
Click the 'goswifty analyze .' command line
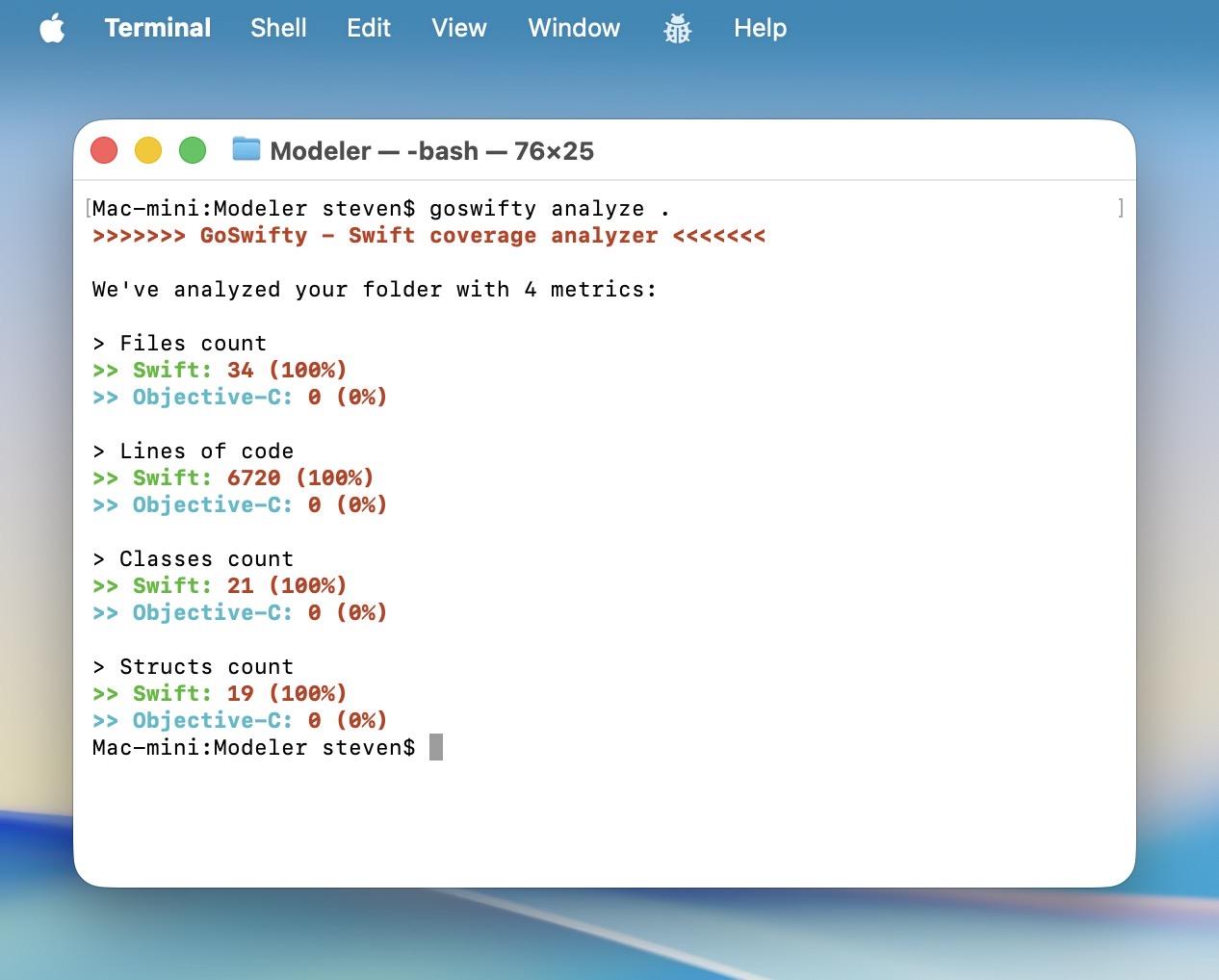coord(380,209)
